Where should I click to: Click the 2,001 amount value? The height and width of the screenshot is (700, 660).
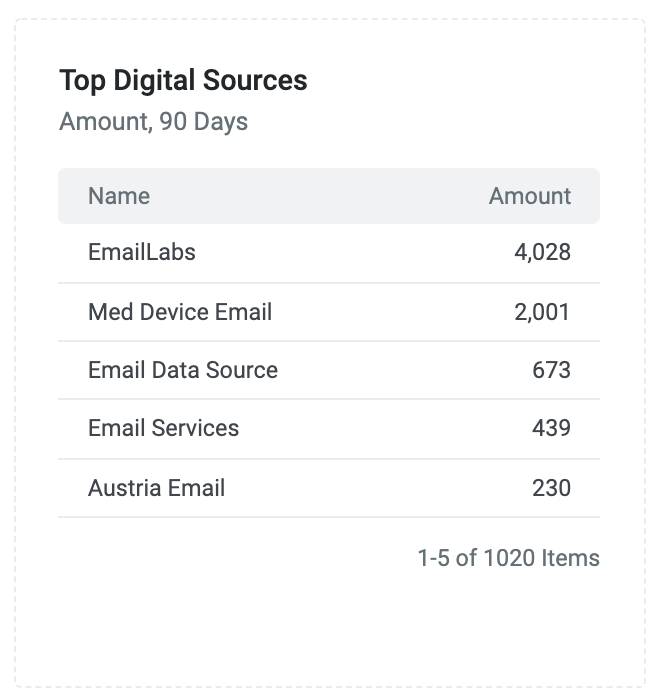[542, 312]
